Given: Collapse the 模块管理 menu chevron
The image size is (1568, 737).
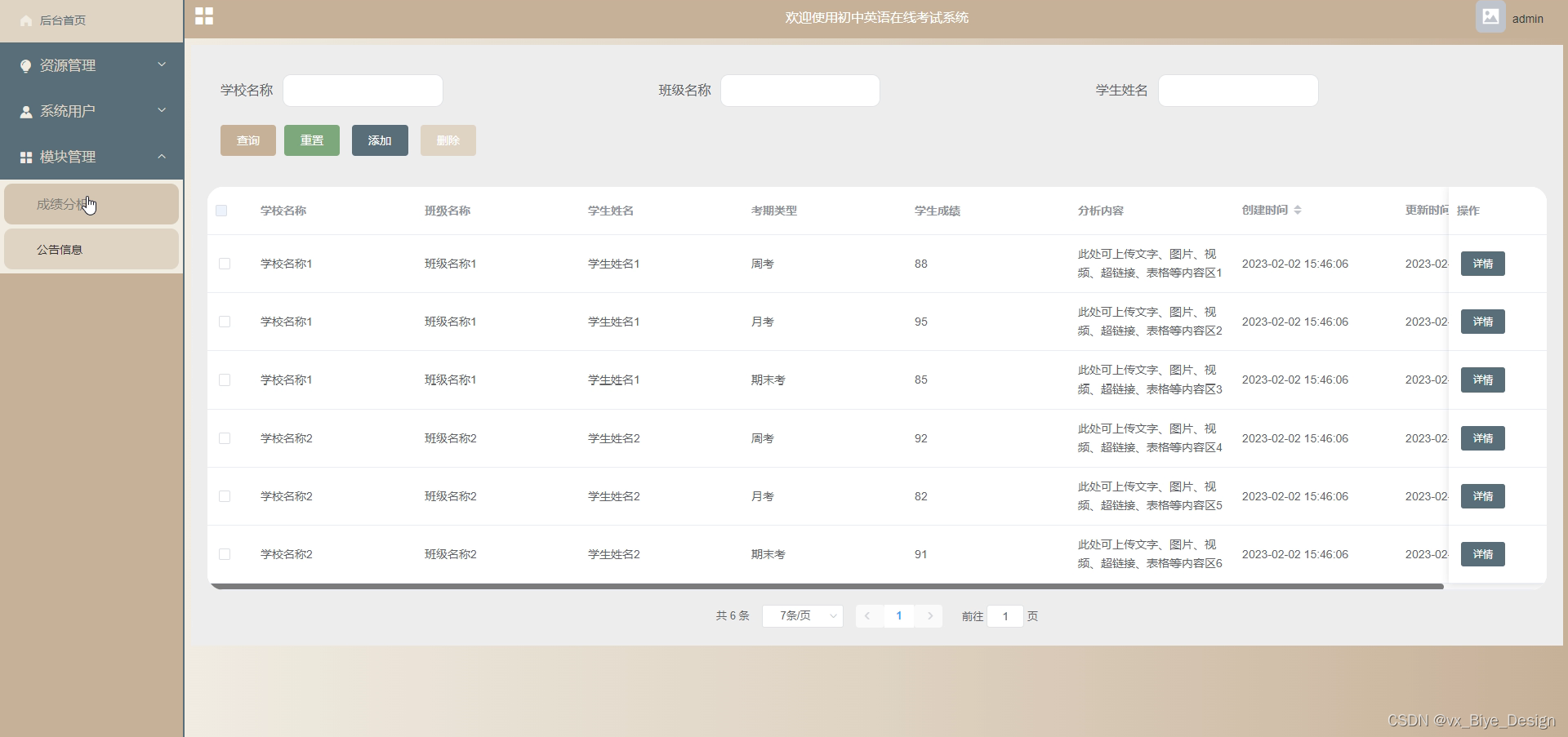Looking at the screenshot, I should pyautogui.click(x=162, y=156).
